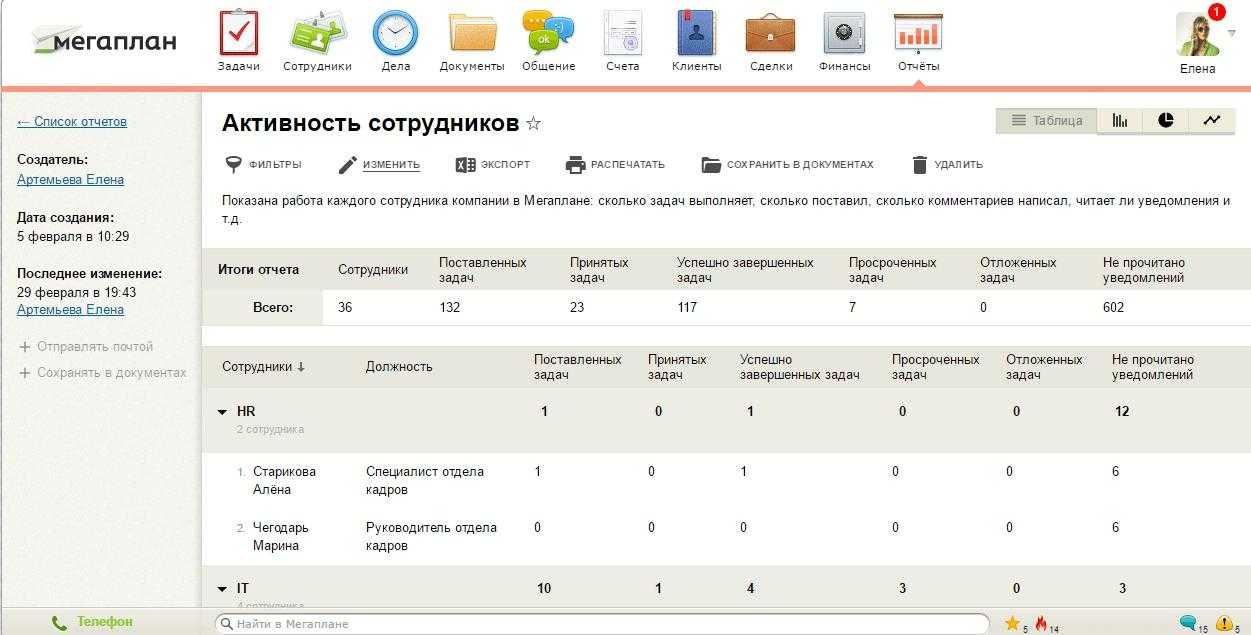Collapse the HR department group

[x=222, y=412]
